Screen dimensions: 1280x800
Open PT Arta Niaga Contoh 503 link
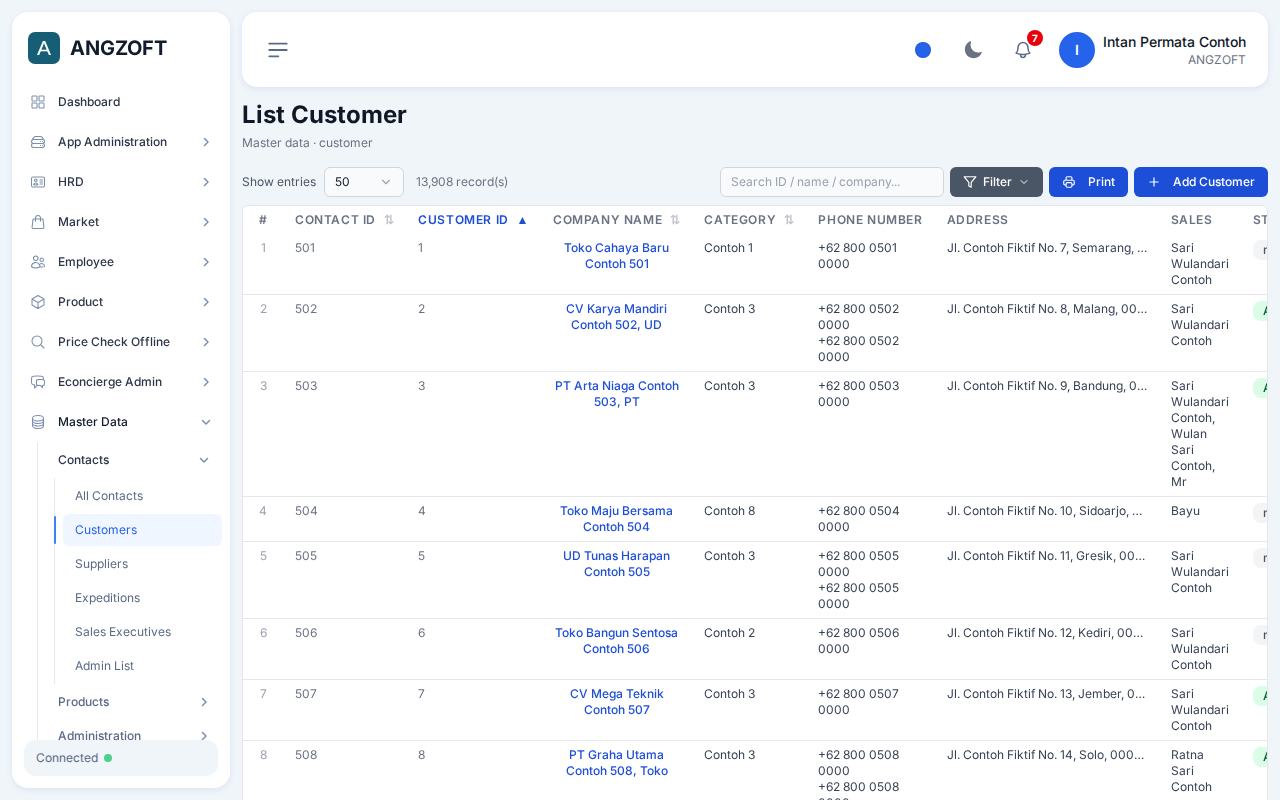(x=617, y=394)
